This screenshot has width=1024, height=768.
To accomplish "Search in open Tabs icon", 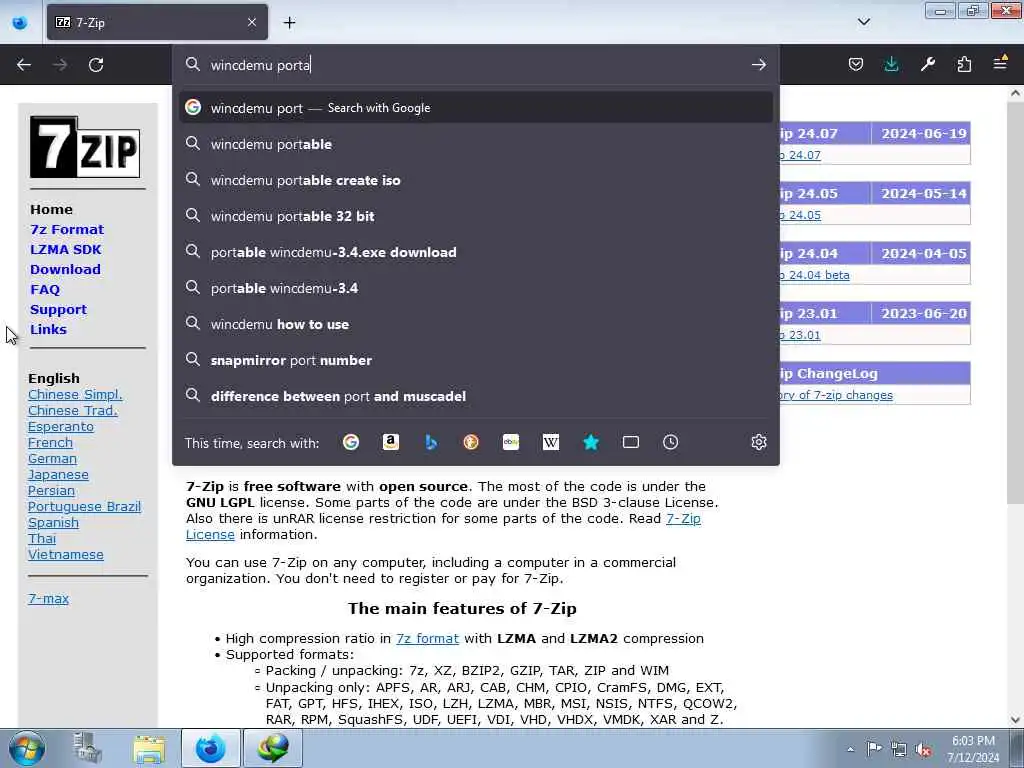I will (x=631, y=442).
